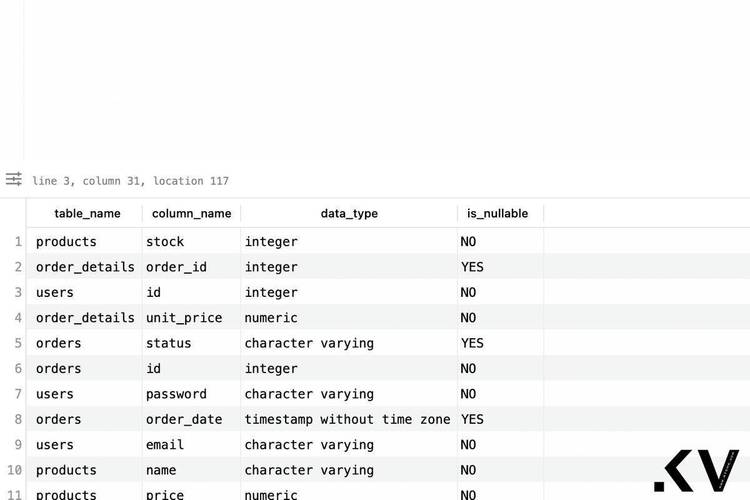Select 'timestamp without time zone' cell
The width and height of the screenshot is (750, 500).
click(347, 419)
